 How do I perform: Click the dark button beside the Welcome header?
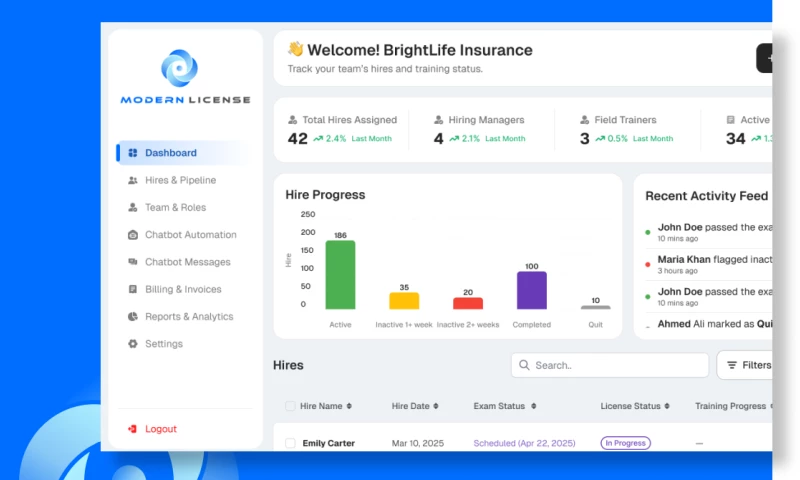[764, 58]
